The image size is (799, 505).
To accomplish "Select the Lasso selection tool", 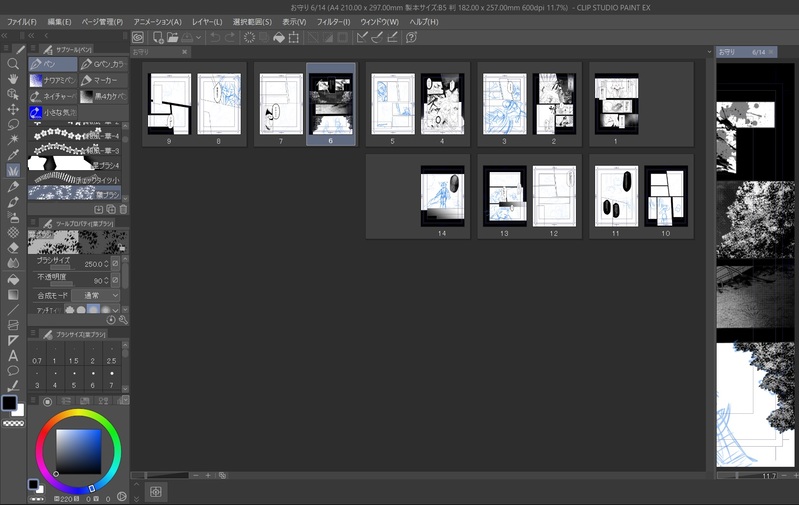I will pyautogui.click(x=13, y=124).
